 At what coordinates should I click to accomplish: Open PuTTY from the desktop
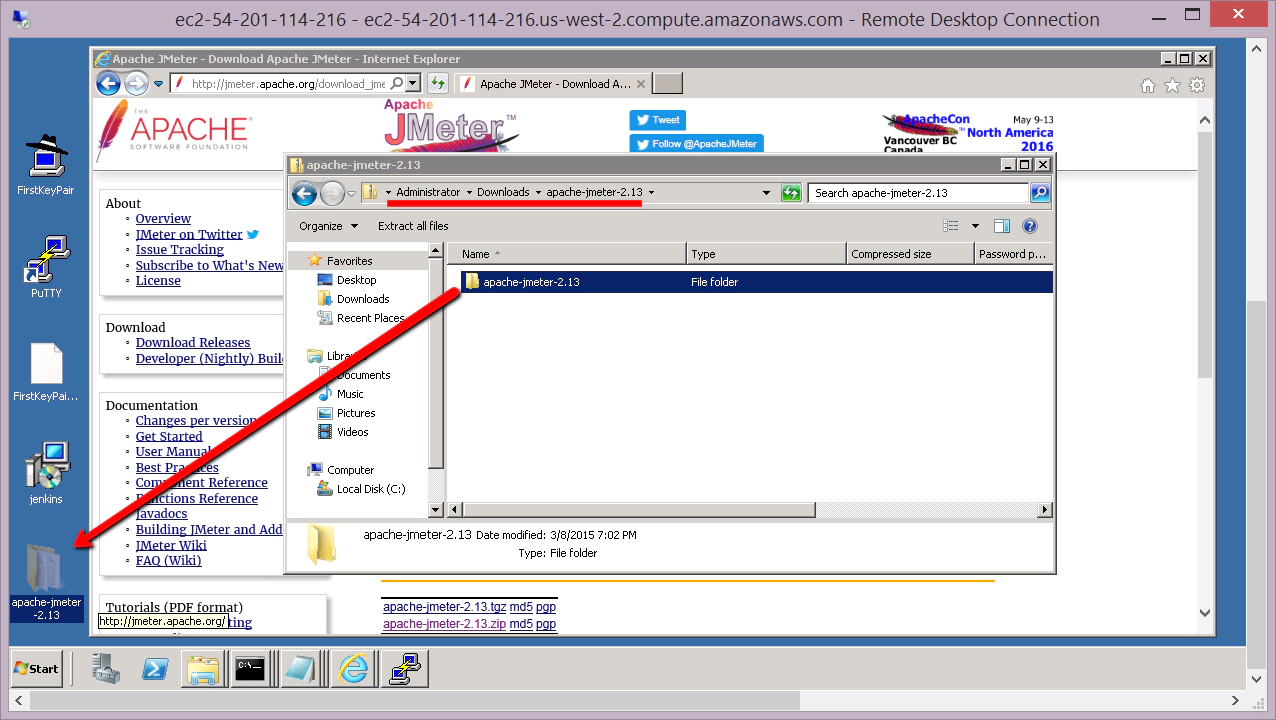(x=44, y=258)
